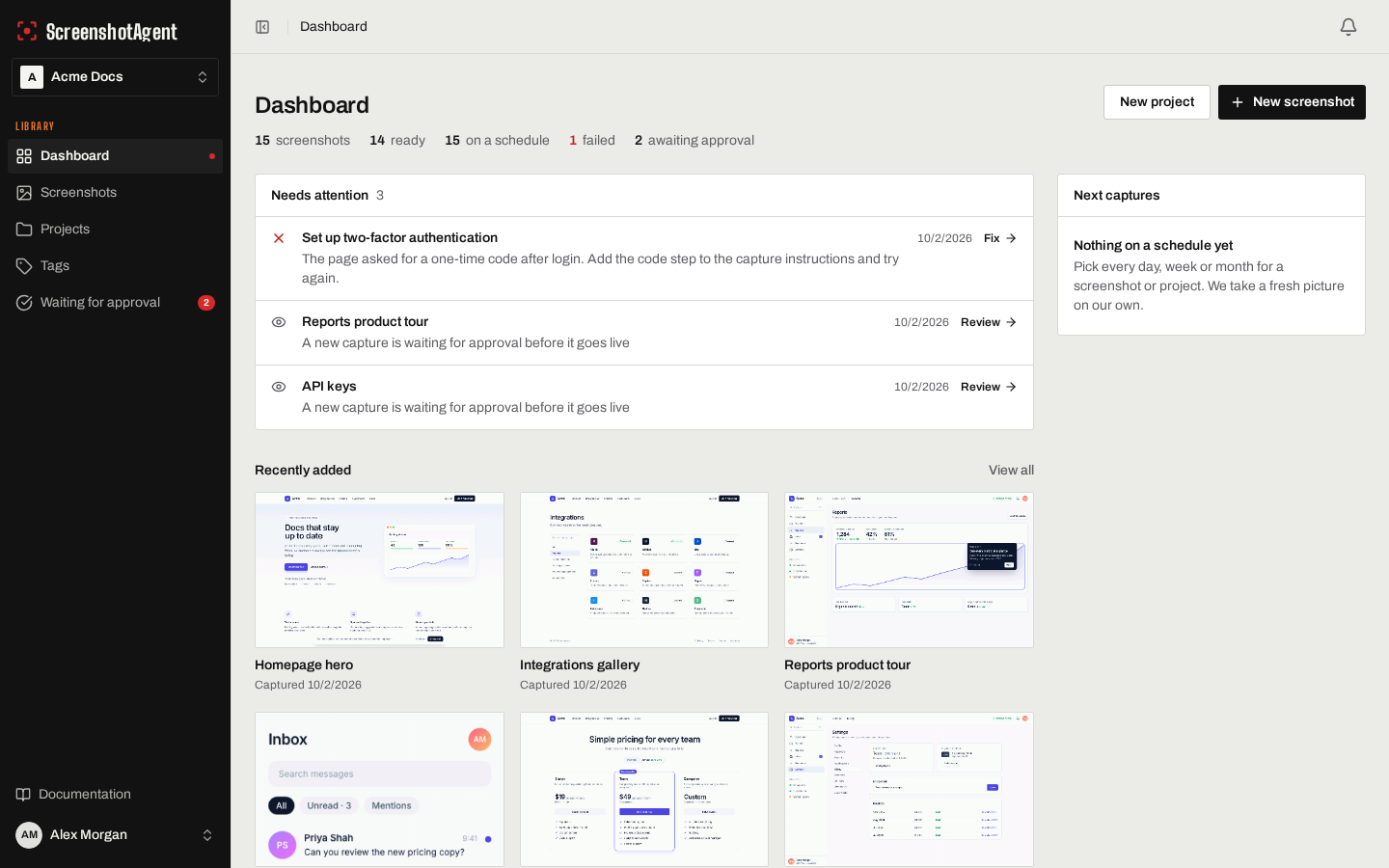The height and width of the screenshot is (868, 1389).
Task: Toggle the sidebar panel icon
Action: coord(262,27)
